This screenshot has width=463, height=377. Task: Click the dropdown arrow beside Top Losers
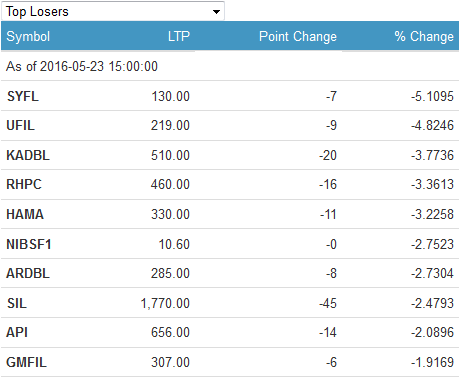click(216, 12)
